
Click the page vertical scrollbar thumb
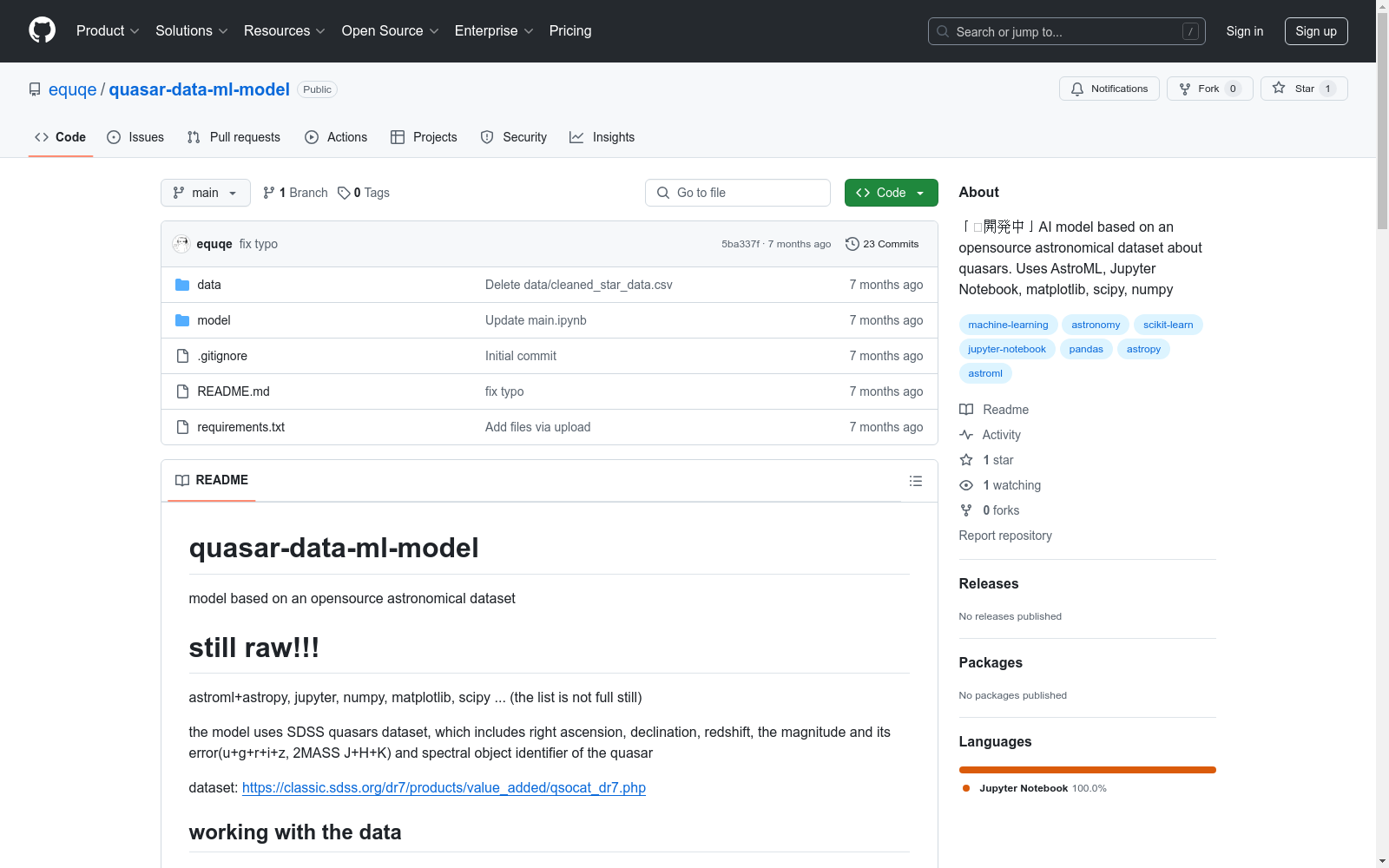tap(1382, 121)
